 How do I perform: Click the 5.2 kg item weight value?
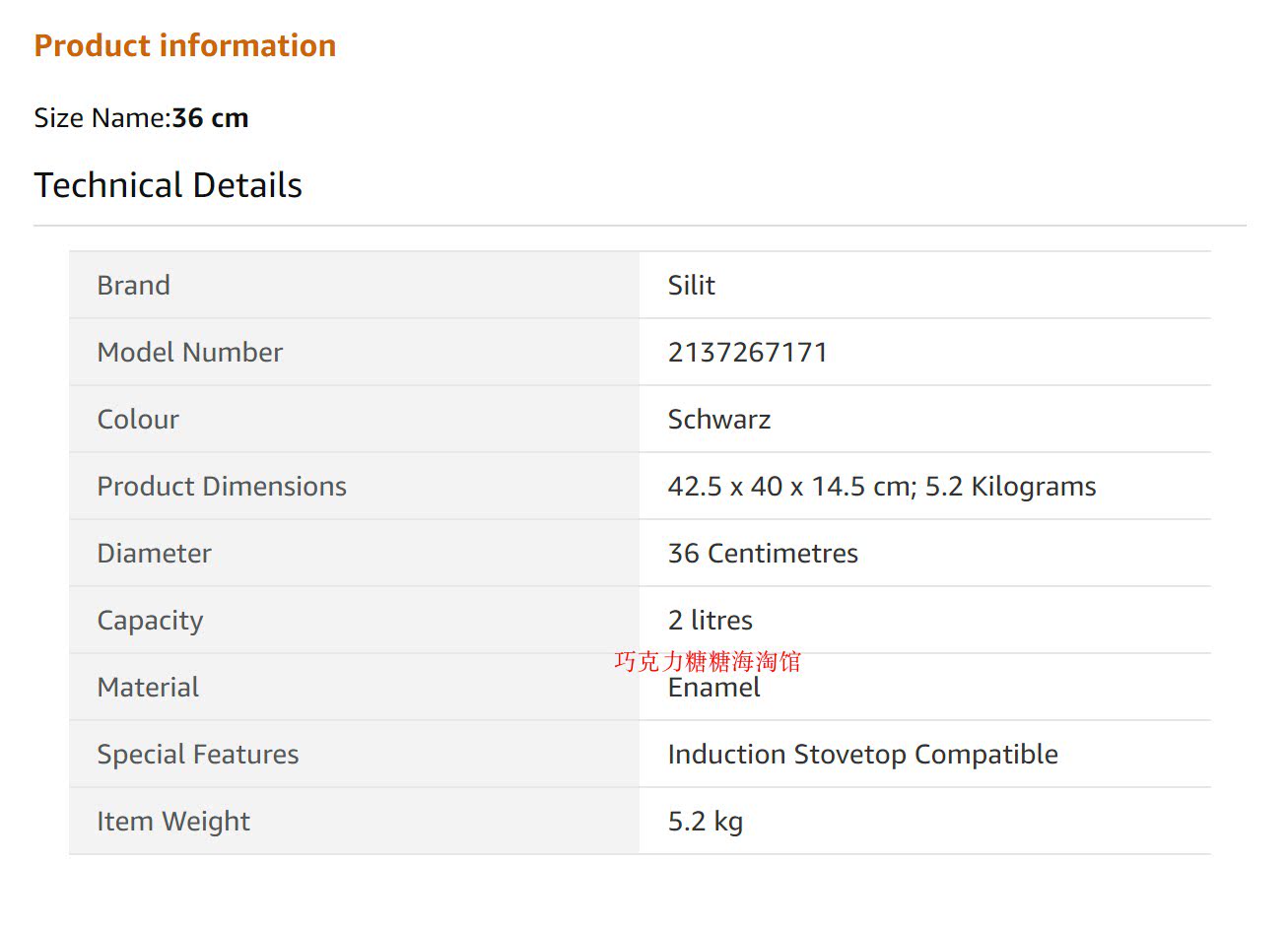click(x=705, y=822)
